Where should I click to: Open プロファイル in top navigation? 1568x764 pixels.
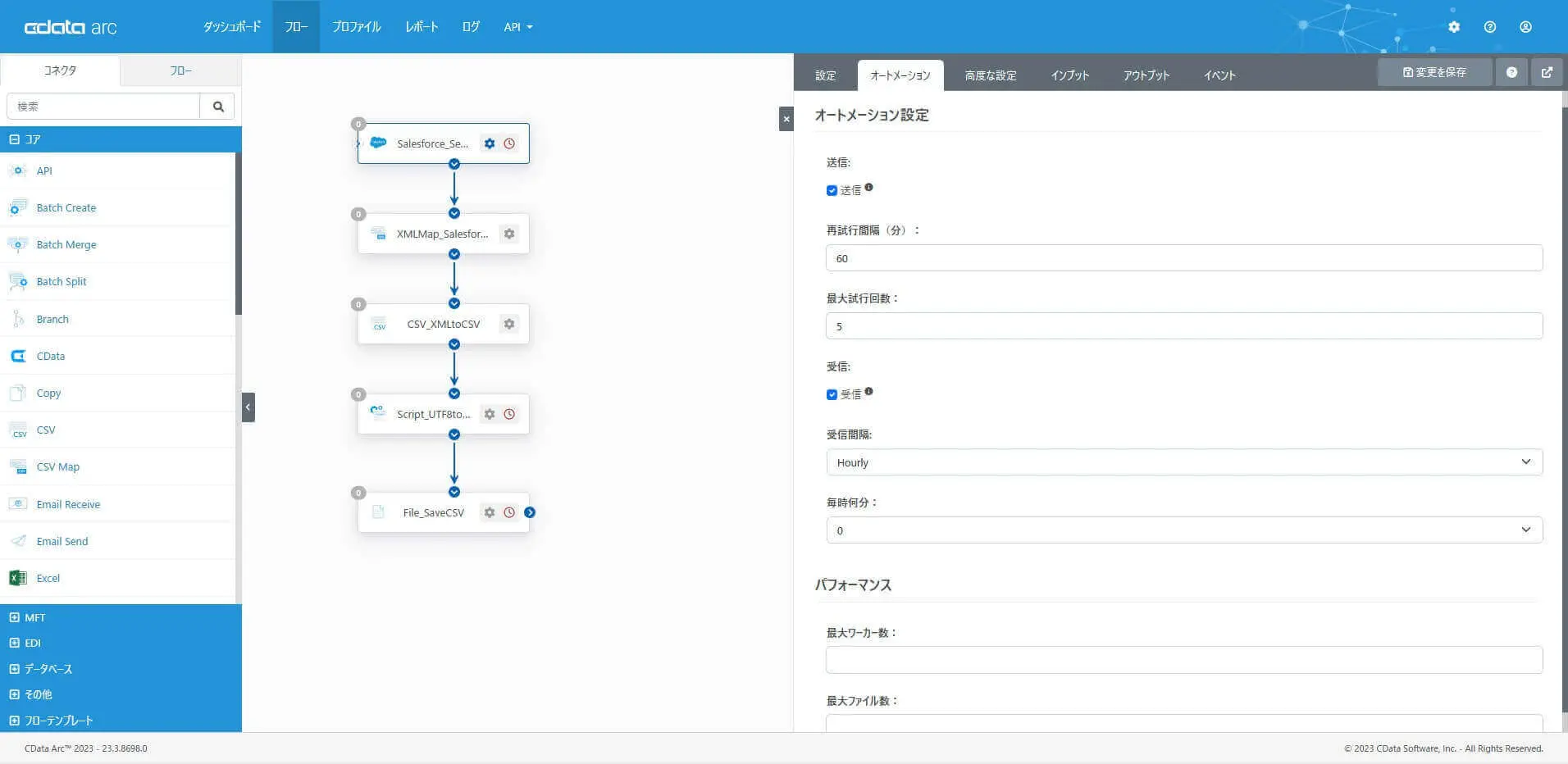tap(357, 27)
